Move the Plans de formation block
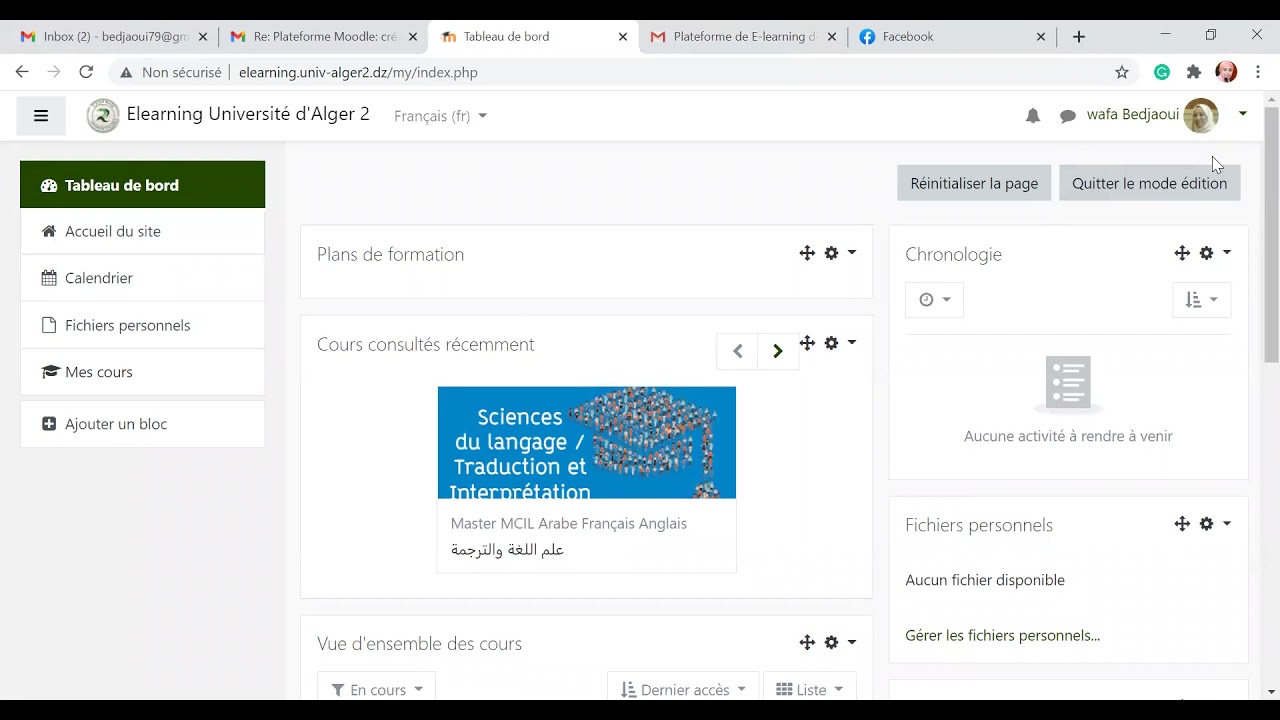Screen dimensions: 1280x720 pos(807,253)
